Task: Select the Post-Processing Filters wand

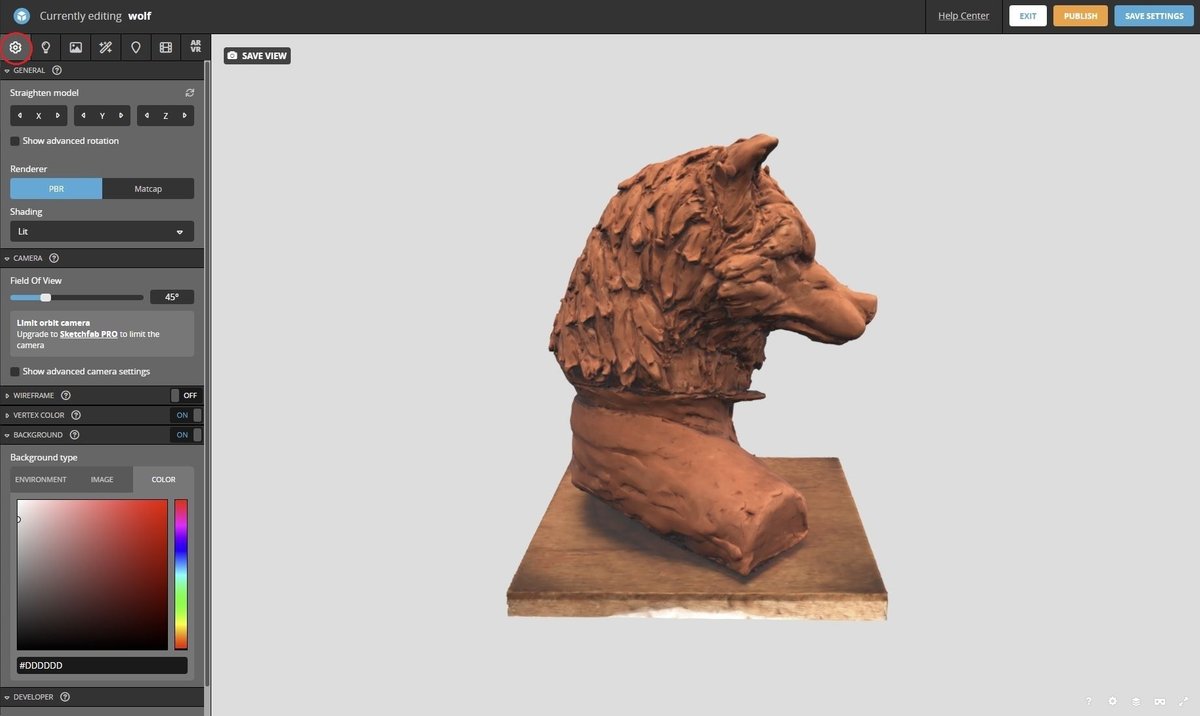Action: click(105, 46)
